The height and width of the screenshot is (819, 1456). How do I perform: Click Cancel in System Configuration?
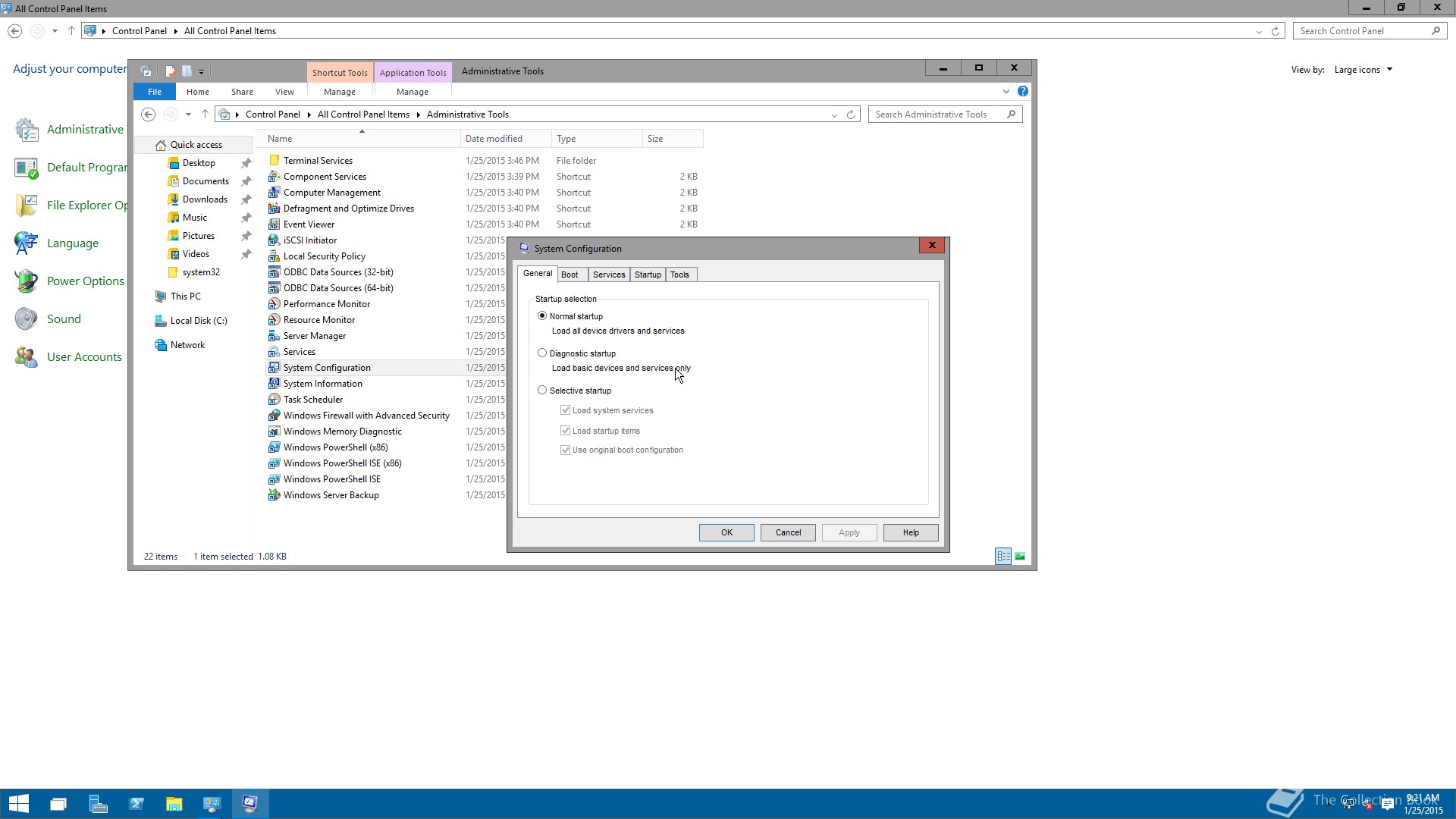pos(788,533)
